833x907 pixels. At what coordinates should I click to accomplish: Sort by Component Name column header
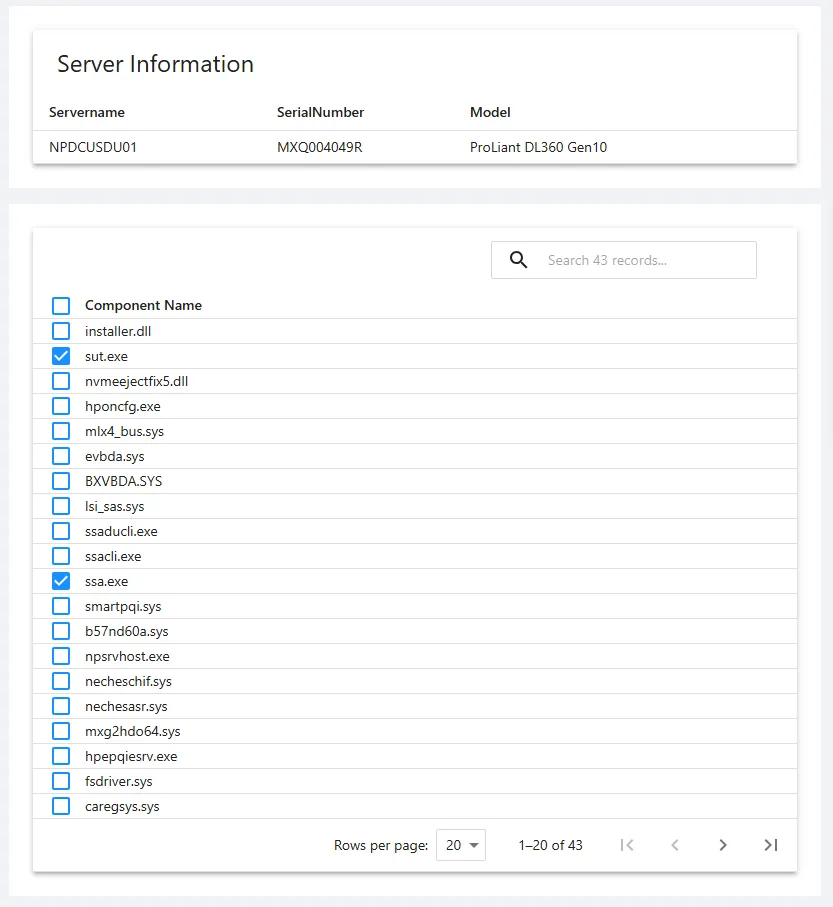[x=143, y=306]
